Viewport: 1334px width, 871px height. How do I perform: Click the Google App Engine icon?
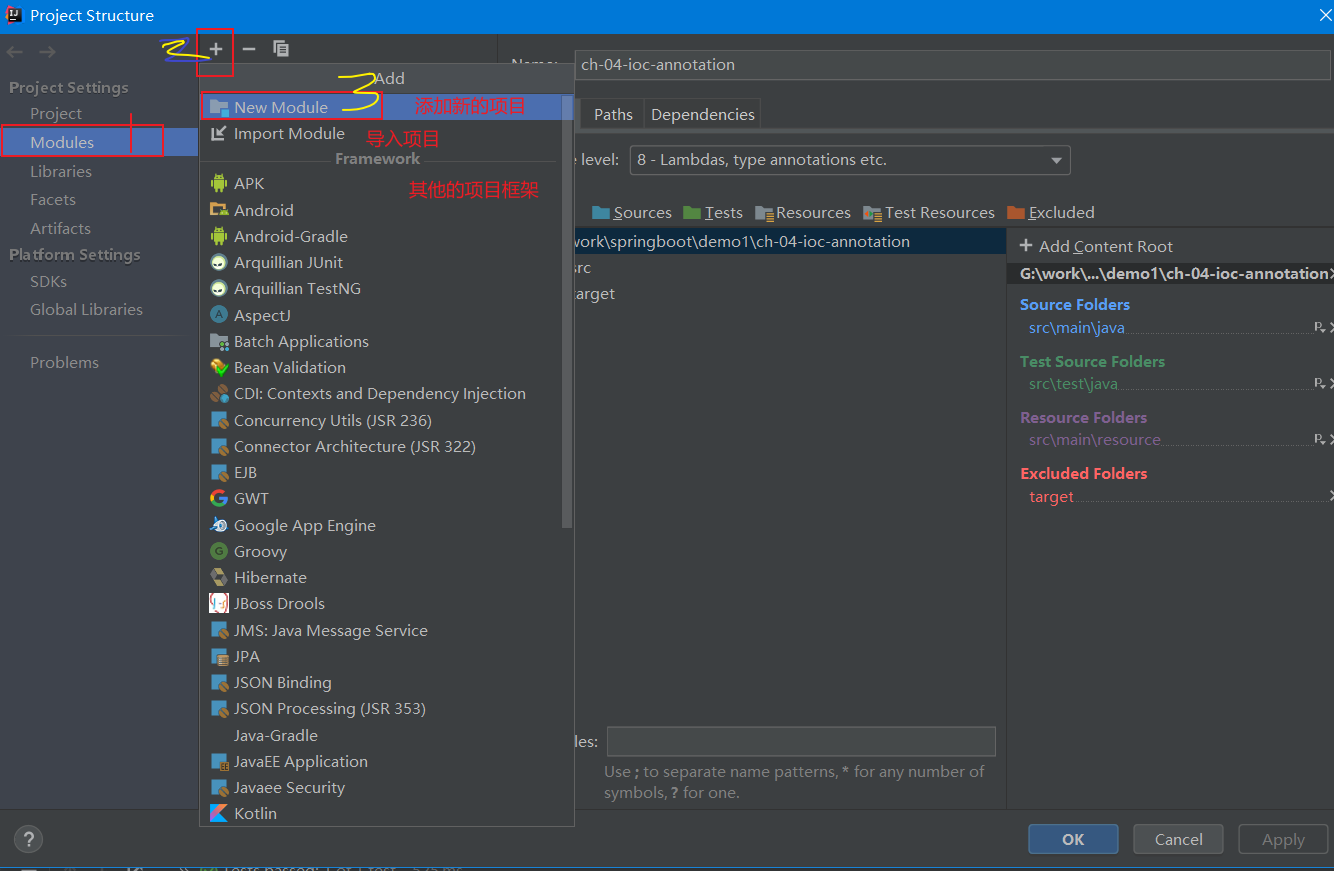click(219, 525)
